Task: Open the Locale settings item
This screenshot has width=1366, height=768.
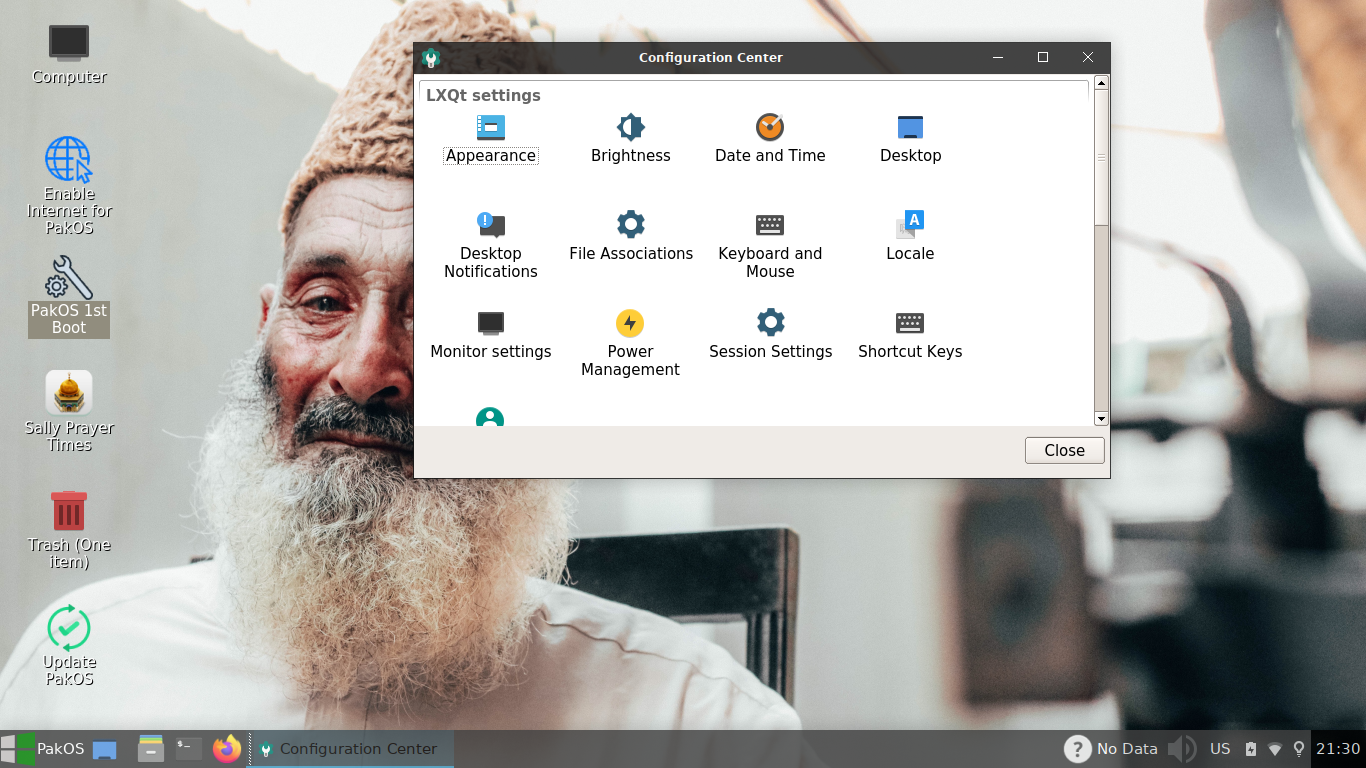Action: [x=910, y=237]
